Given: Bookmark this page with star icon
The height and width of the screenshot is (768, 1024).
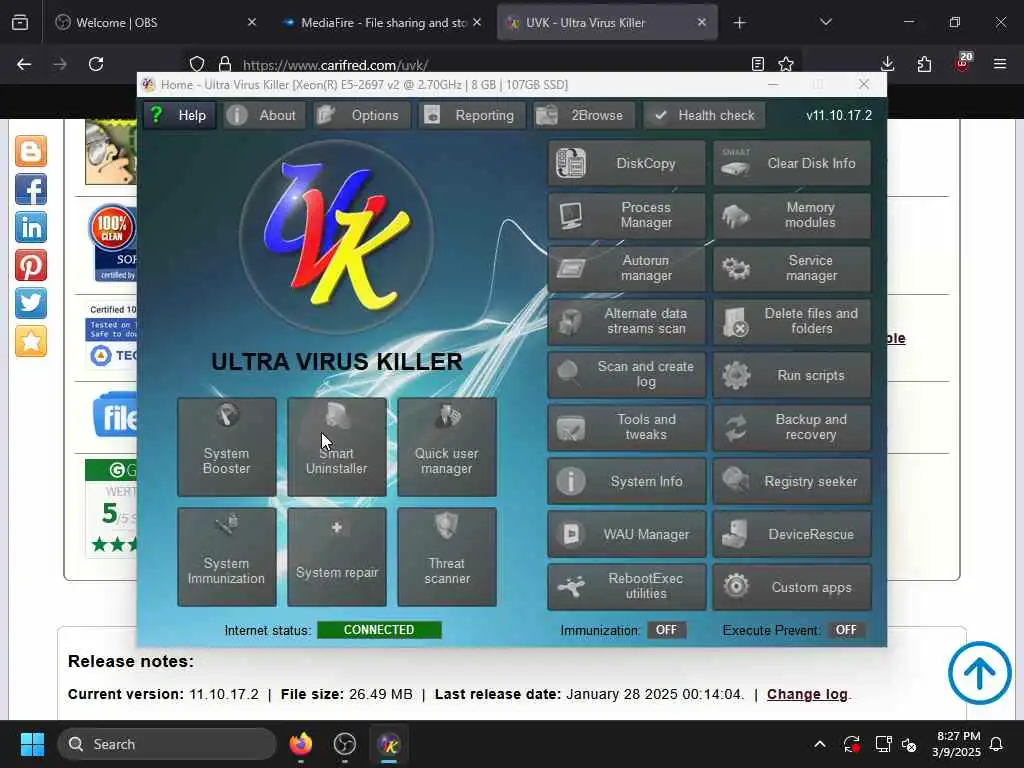Looking at the screenshot, I should pyautogui.click(x=786, y=64).
